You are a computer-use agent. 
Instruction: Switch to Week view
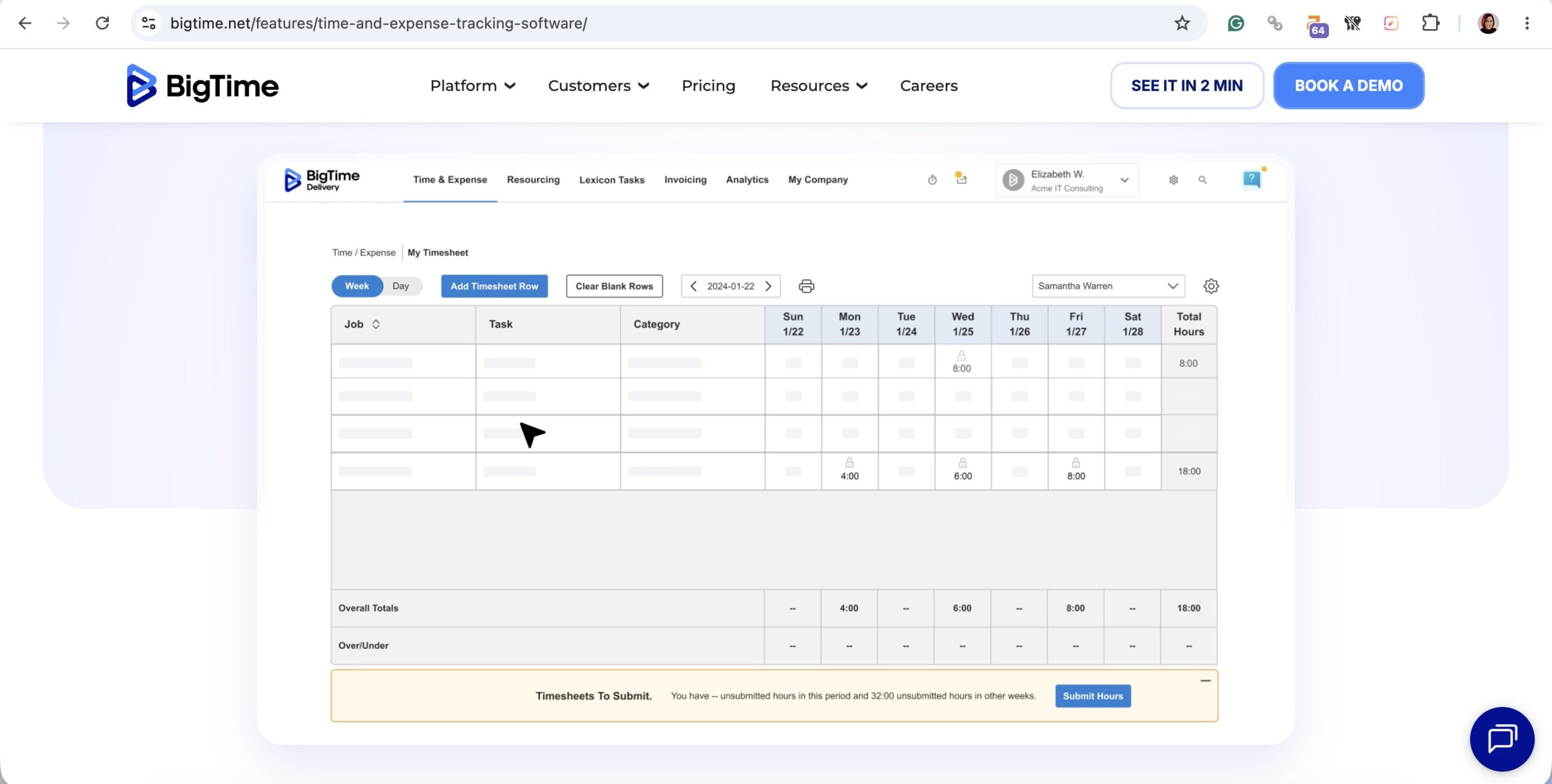pyautogui.click(x=357, y=286)
